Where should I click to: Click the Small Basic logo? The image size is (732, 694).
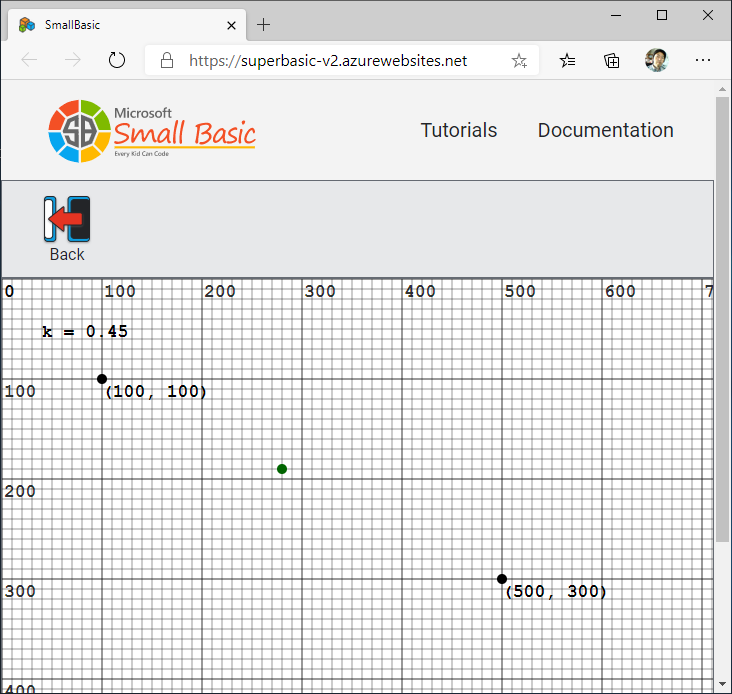click(x=152, y=131)
